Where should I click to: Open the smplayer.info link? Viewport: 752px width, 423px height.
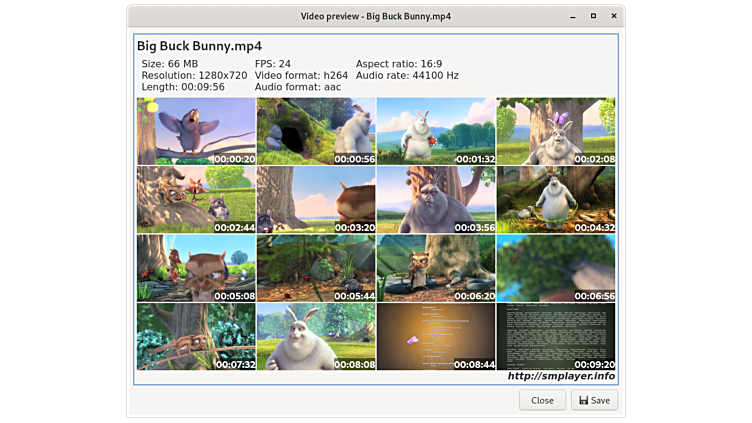point(561,377)
